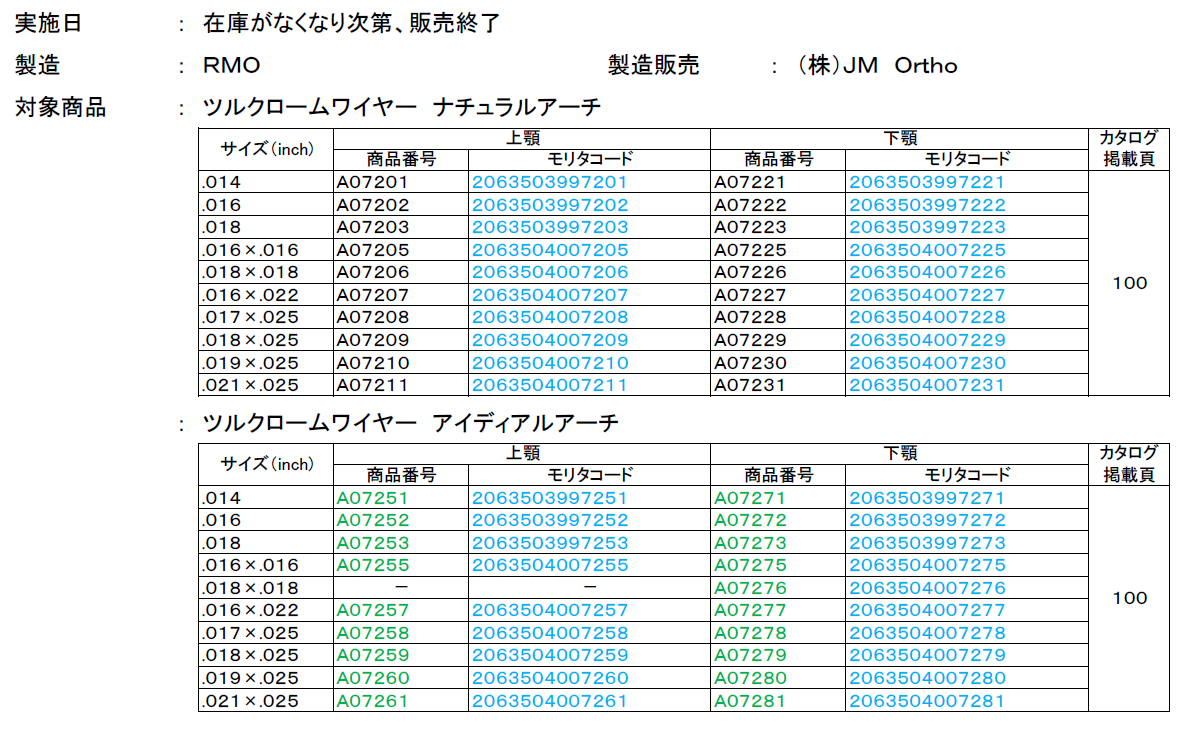1189x730 pixels.
Task: Open Morita code 2063504007281
Action: coord(927,701)
